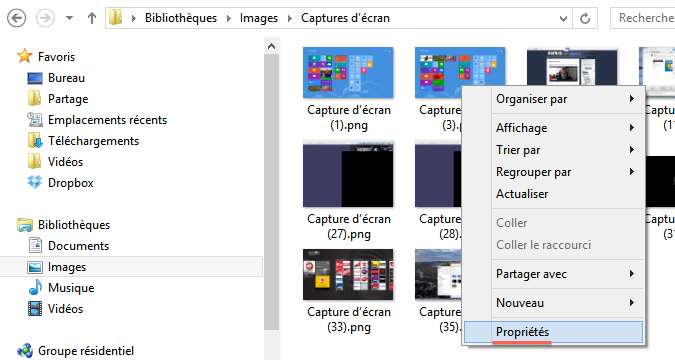Image resolution: width=675 pixels, height=360 pixels.
Task: Open Emplacements récents
Action: coord(107,120)
